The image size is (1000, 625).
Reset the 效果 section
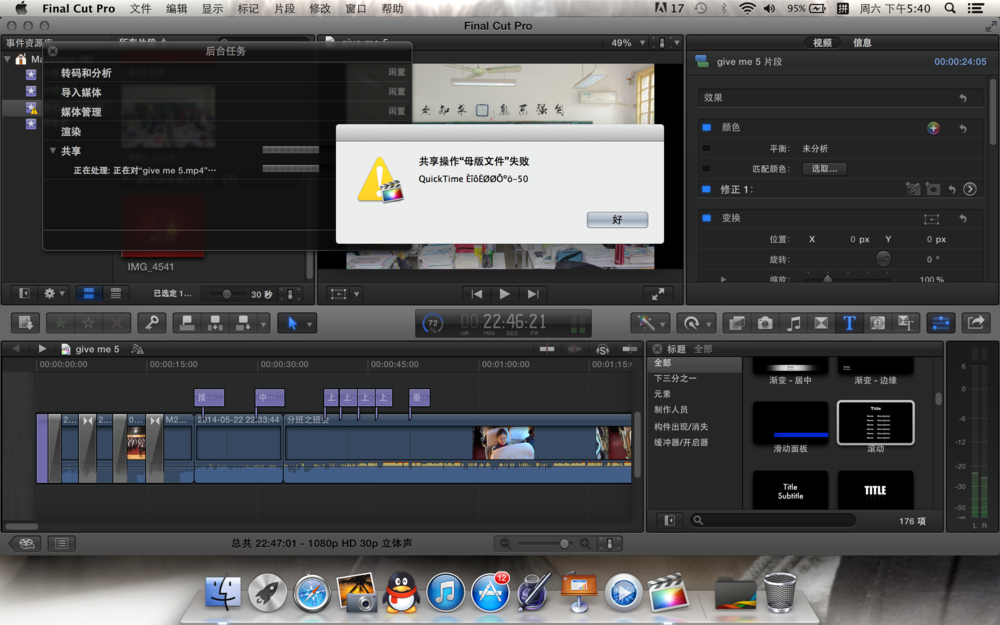[962, 98]
